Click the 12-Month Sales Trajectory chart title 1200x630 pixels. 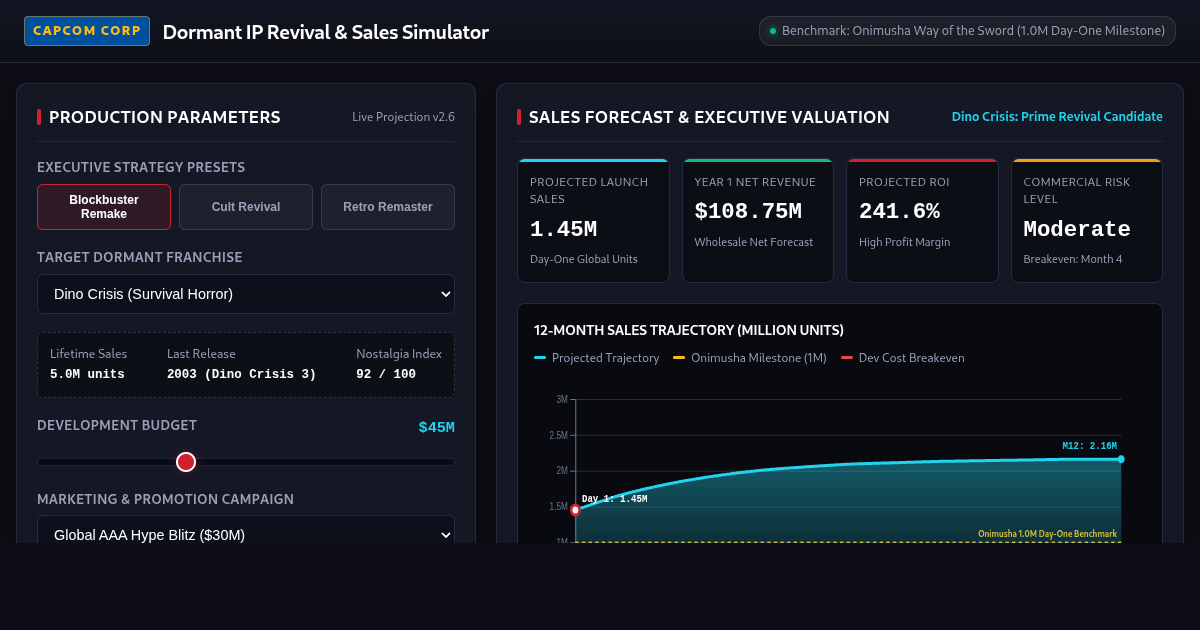tap(689, 330)
